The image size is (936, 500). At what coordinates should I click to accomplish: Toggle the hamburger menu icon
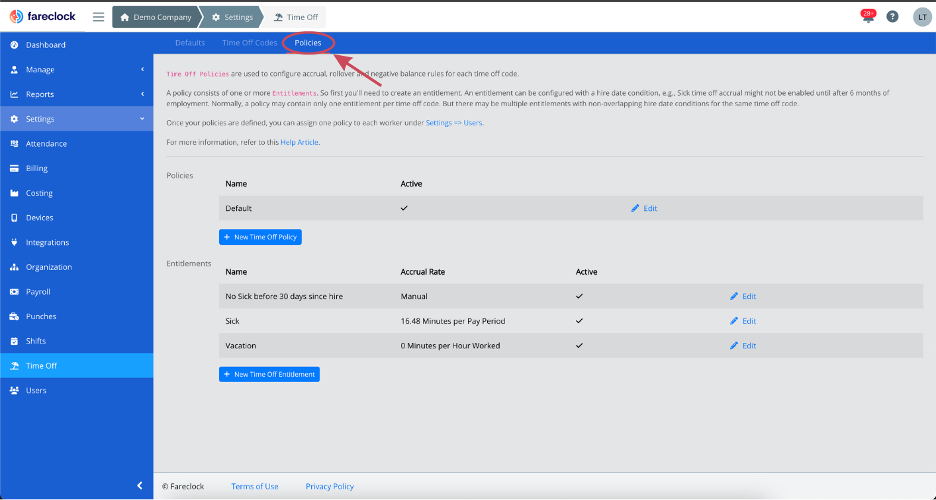click(98, 17)
